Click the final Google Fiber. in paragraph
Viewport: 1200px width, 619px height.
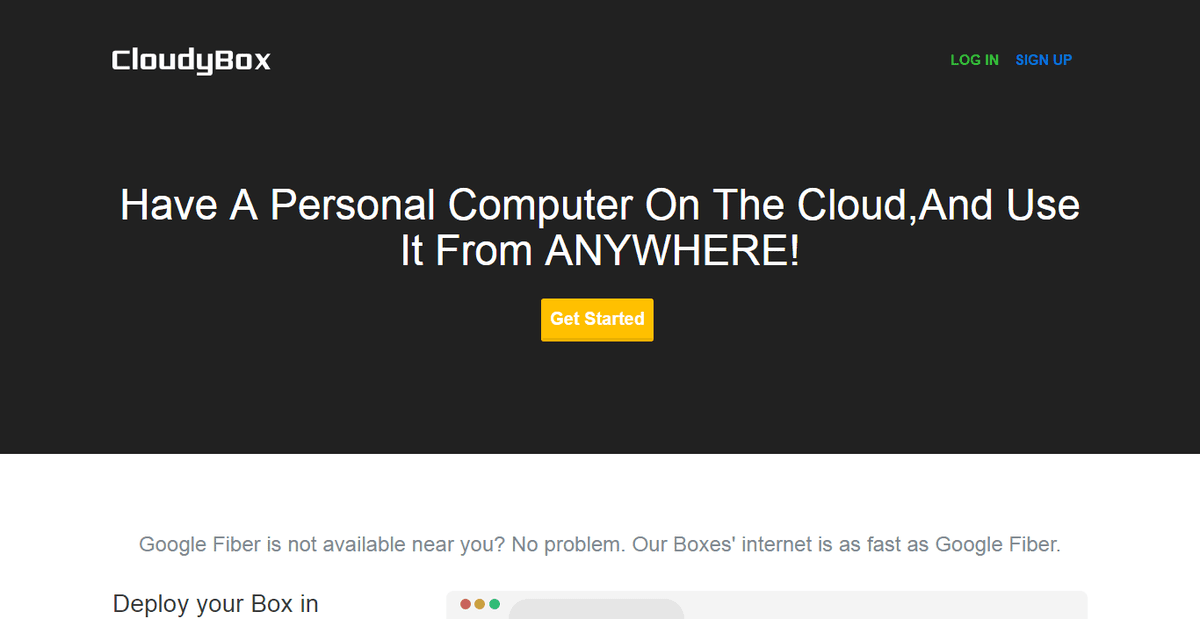(997, 545)
